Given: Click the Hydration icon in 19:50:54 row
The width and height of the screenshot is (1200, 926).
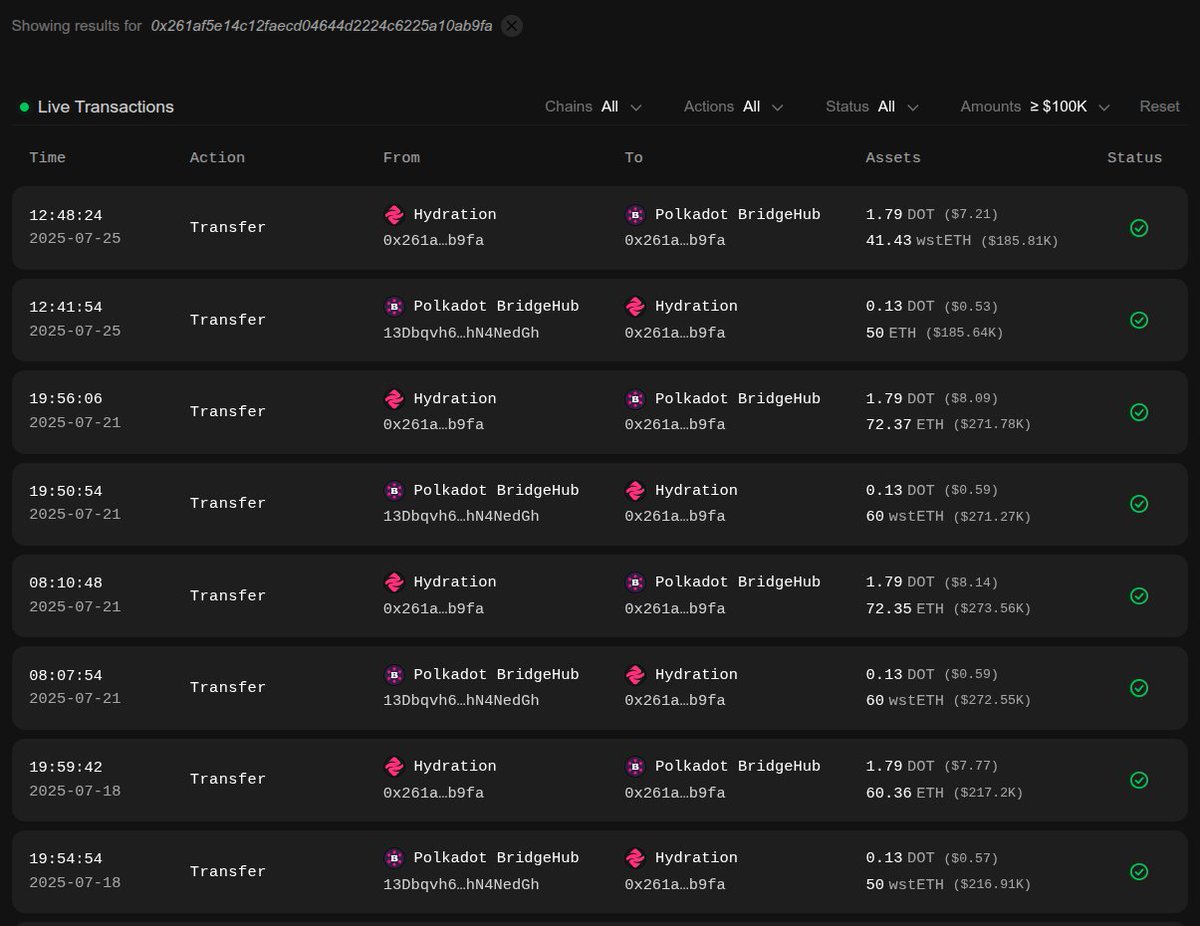Looking at the screenshot, I should click(635, 491).
